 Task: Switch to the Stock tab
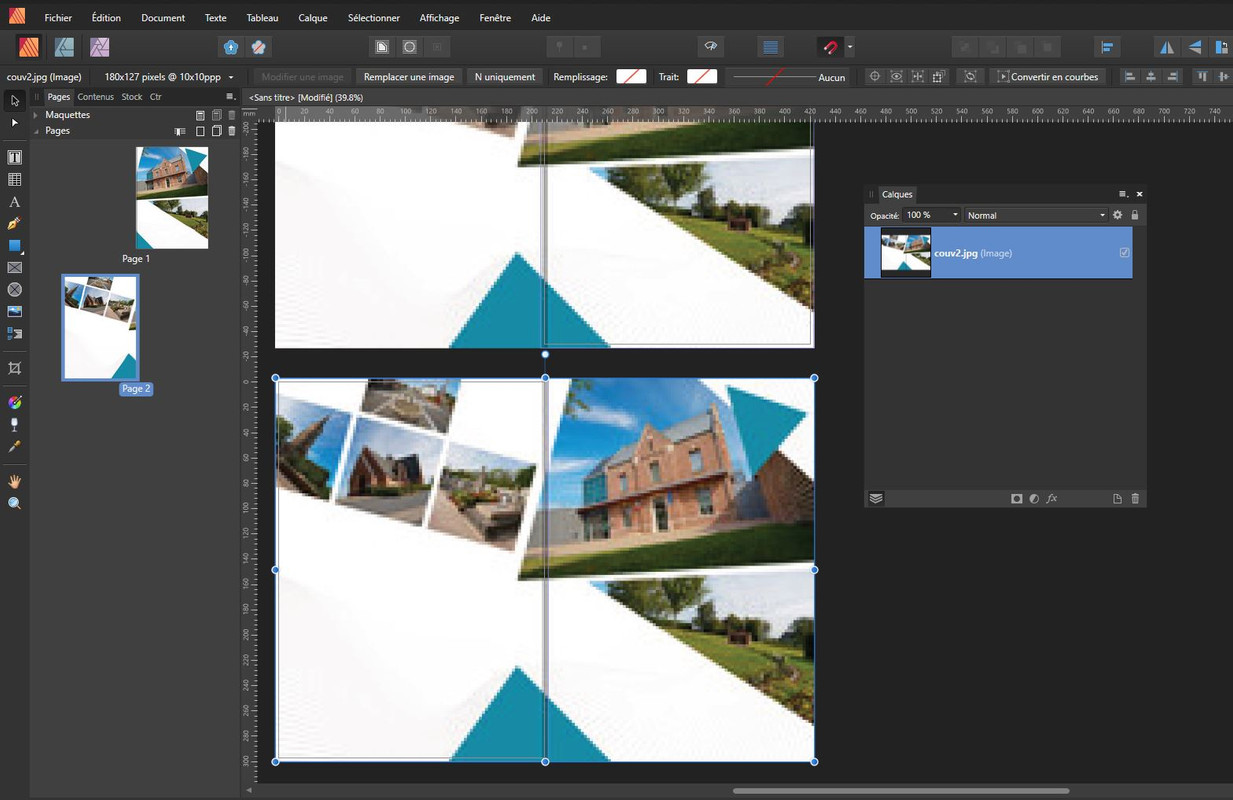pos(132,97)
